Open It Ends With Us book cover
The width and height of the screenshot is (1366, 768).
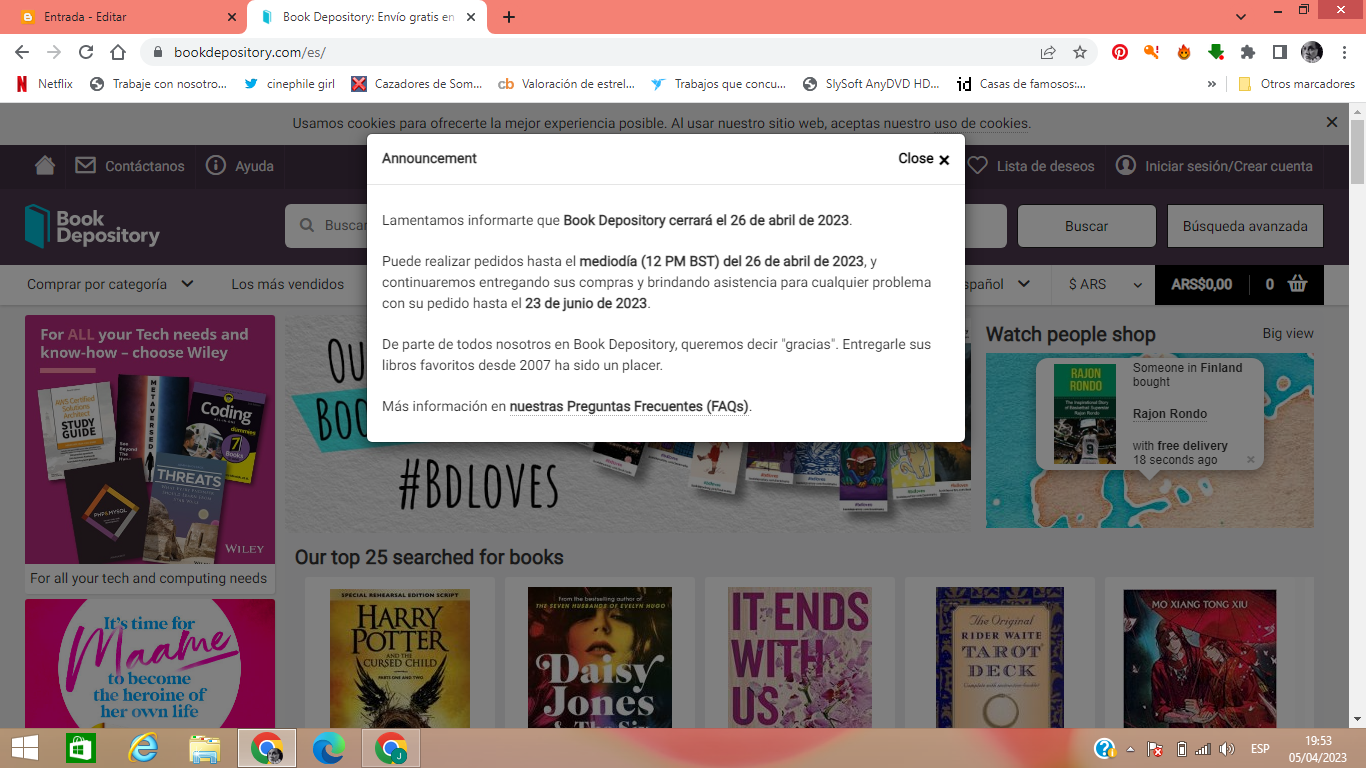800,657
